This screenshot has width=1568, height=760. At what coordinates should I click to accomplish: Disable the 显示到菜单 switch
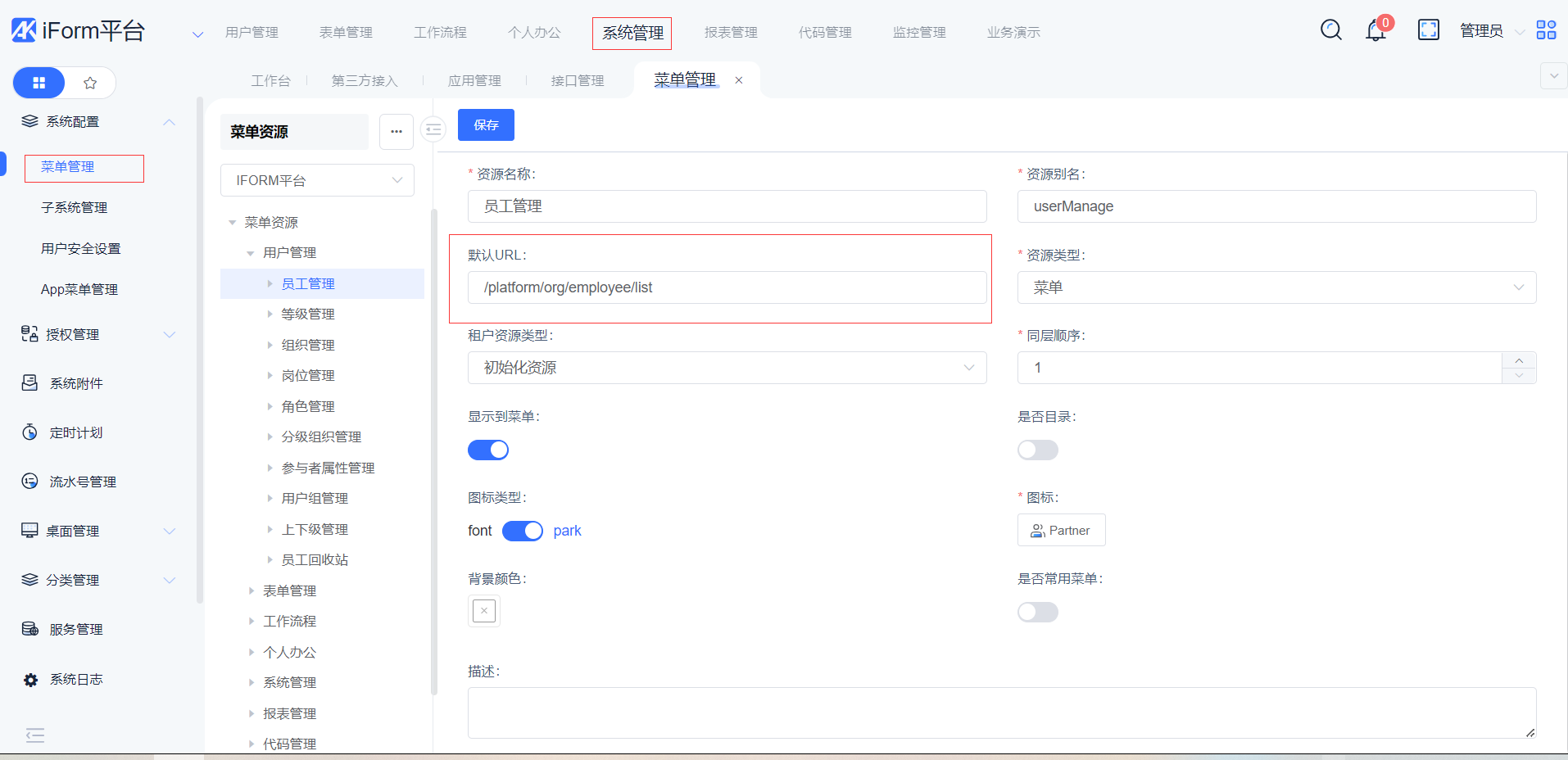(x=488, y=450)
